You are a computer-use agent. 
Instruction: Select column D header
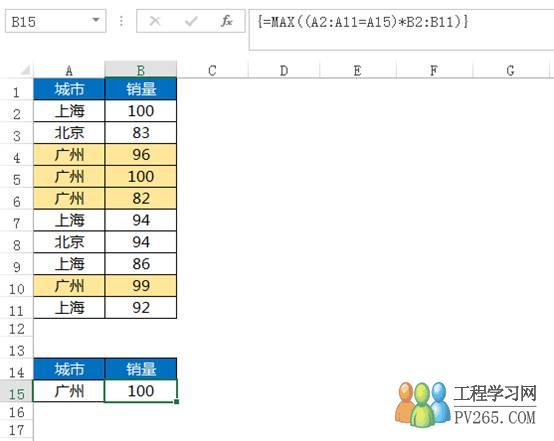pos(284,70)
